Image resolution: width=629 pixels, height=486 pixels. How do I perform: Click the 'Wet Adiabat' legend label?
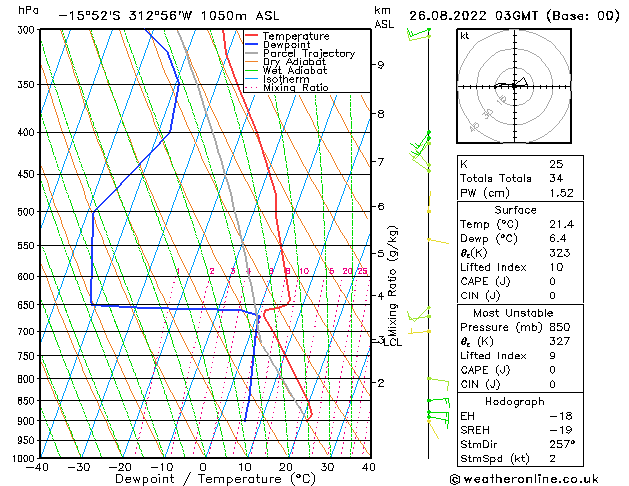pyautogui.click(x=295, y=71)
